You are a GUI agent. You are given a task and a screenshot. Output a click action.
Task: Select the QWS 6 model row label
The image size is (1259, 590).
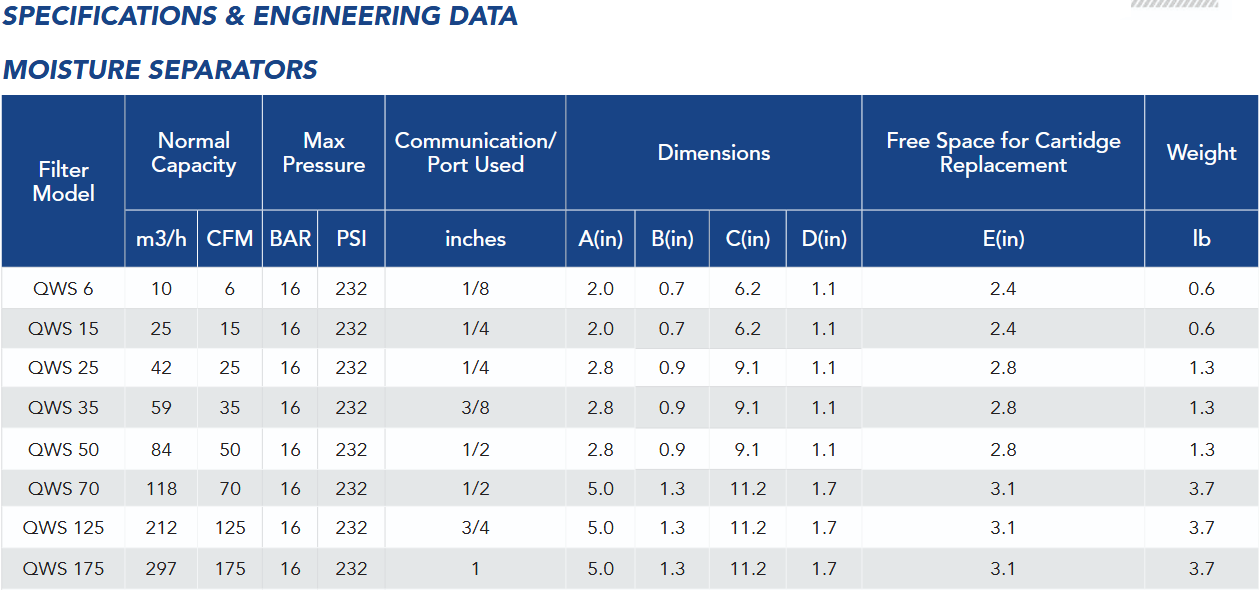tap(63, 289)
